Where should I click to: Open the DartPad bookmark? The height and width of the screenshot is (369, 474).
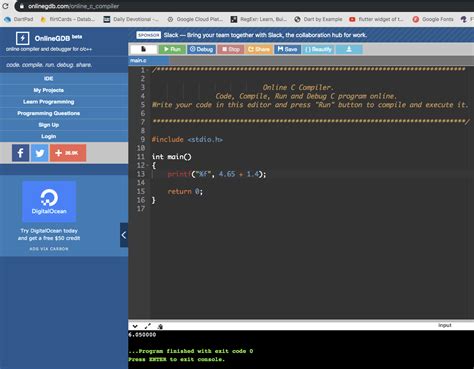click(x=19, y=19)
